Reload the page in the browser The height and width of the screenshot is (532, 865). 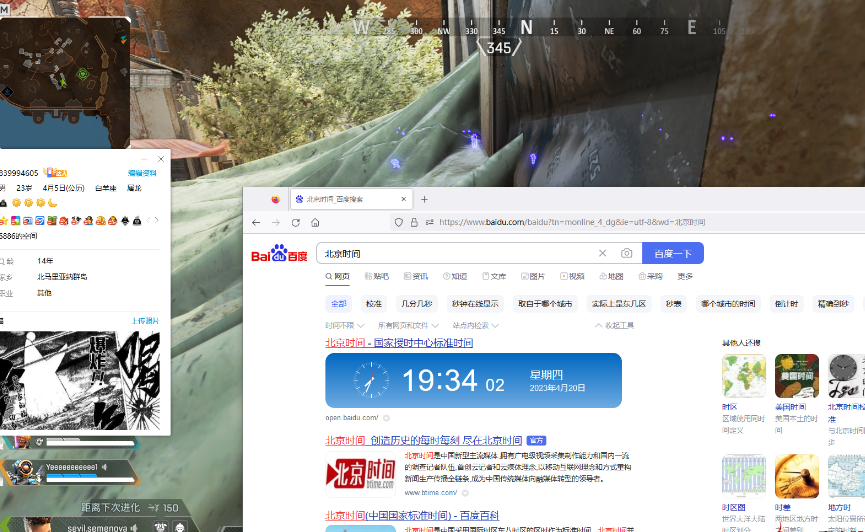[296, 222]
